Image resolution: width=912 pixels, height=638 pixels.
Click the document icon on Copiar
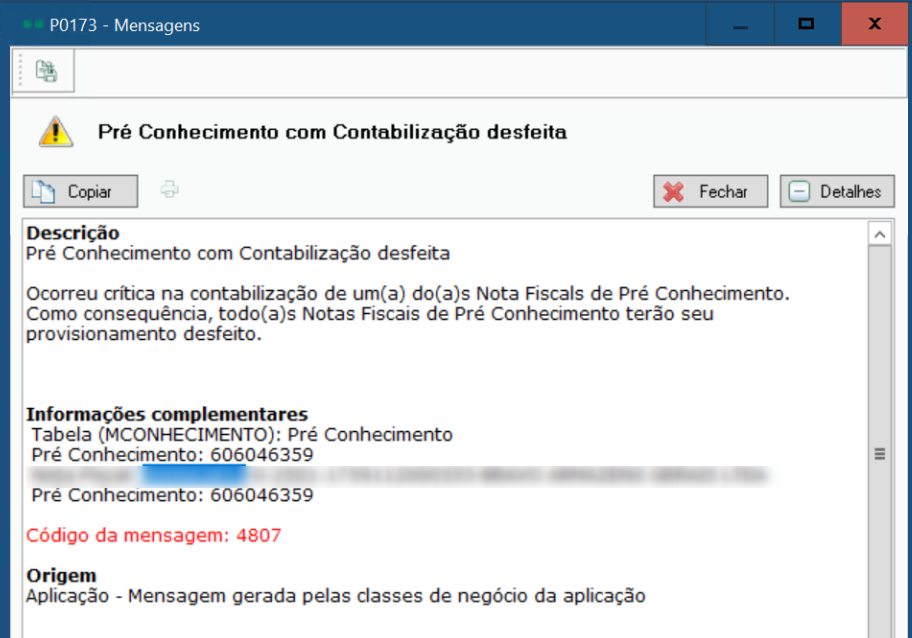coord(43,192)
